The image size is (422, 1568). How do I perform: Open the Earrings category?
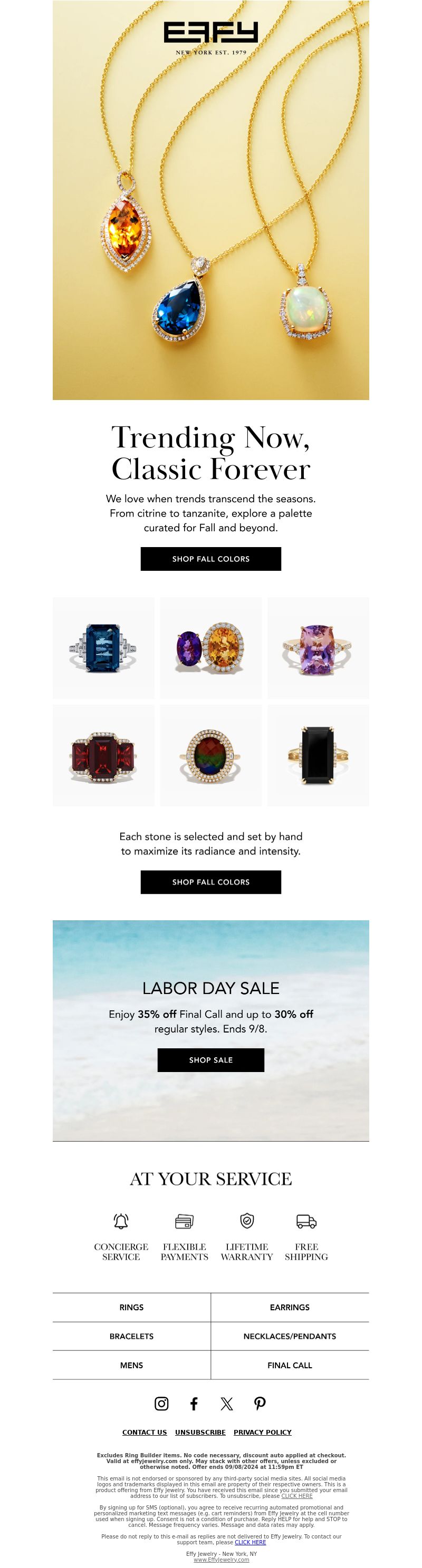pyautogui.click(x=290, y=1308)
